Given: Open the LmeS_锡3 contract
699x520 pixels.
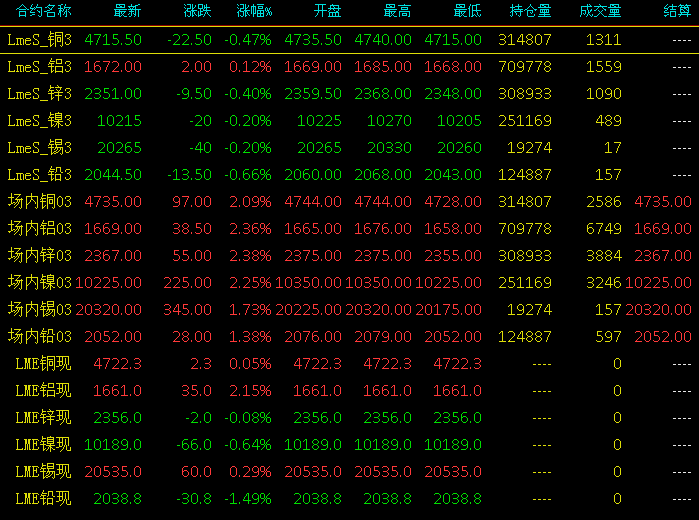Looking at the screenshot, I should tap(39, 148).
